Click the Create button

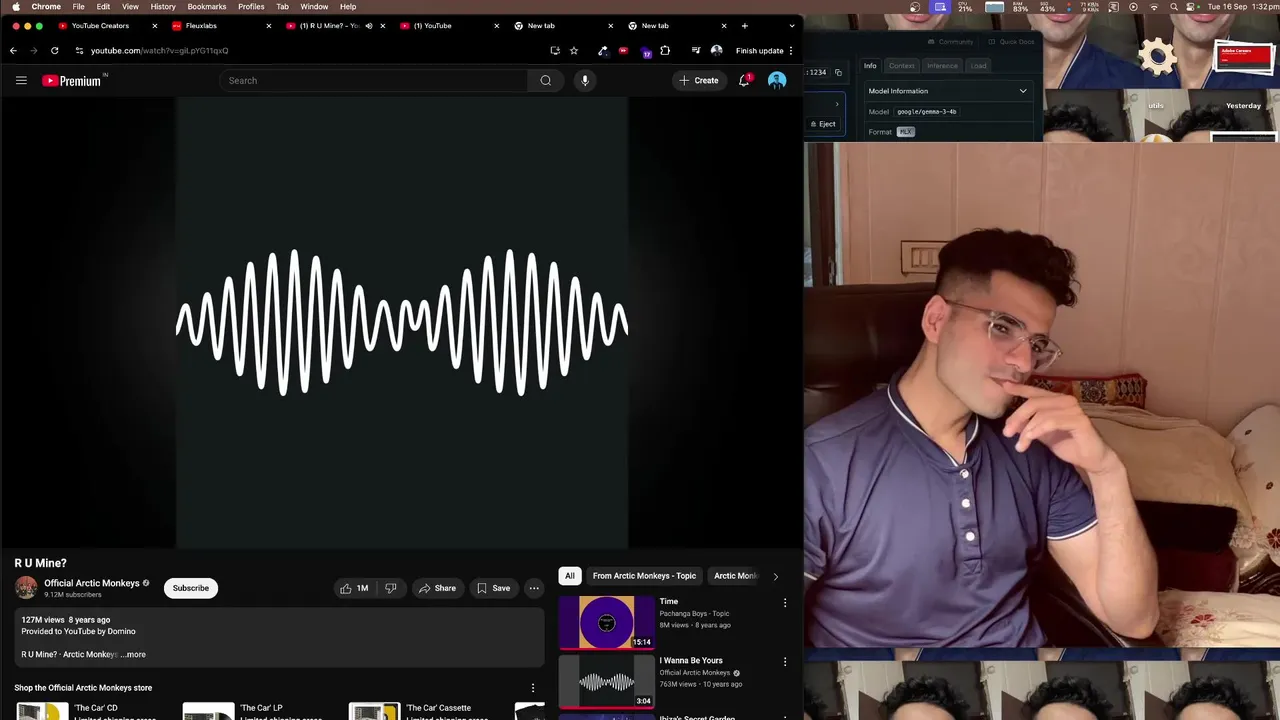click(x=698, y=80)
